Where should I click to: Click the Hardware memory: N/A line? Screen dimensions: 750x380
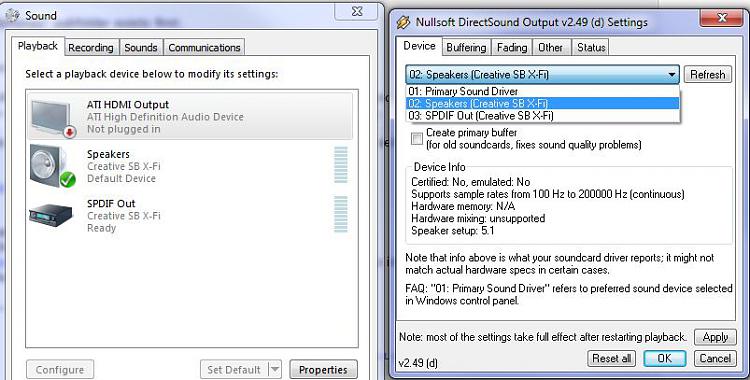tap(463, 206)
